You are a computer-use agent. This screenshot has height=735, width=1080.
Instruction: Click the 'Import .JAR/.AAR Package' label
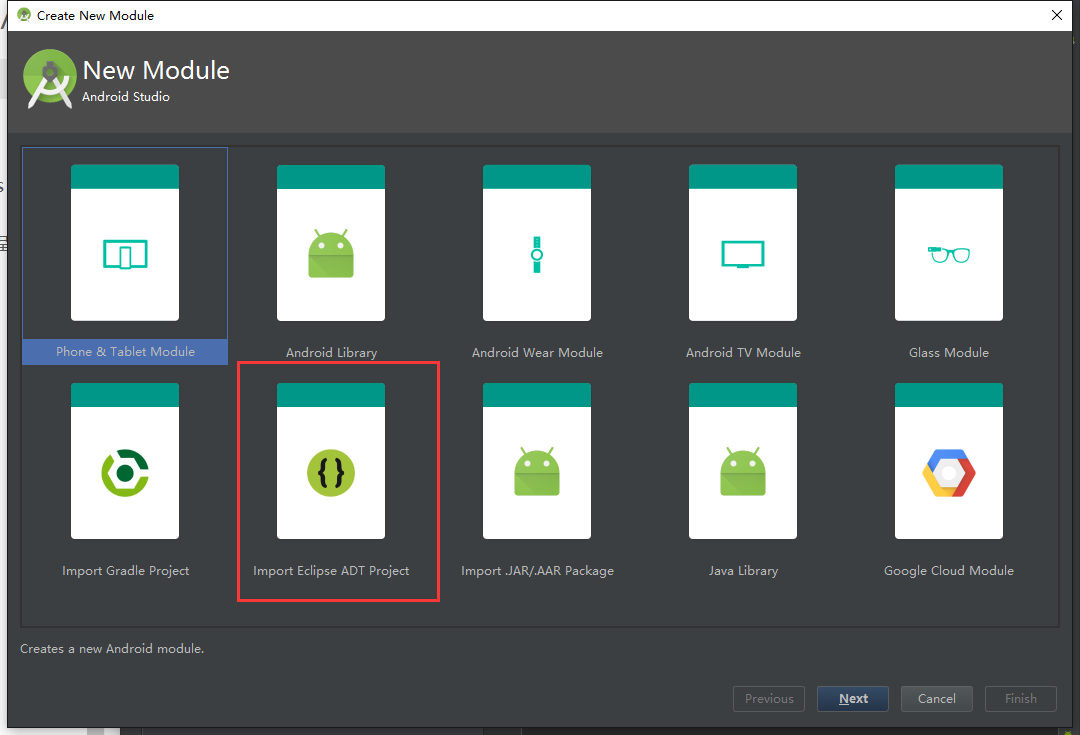tap(537, 570)
